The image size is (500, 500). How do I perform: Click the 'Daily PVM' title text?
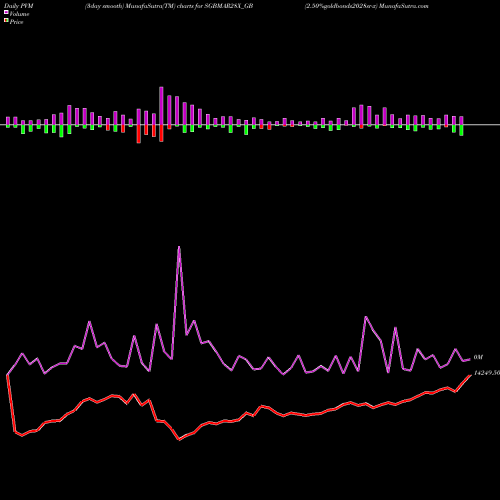(19, 6)
